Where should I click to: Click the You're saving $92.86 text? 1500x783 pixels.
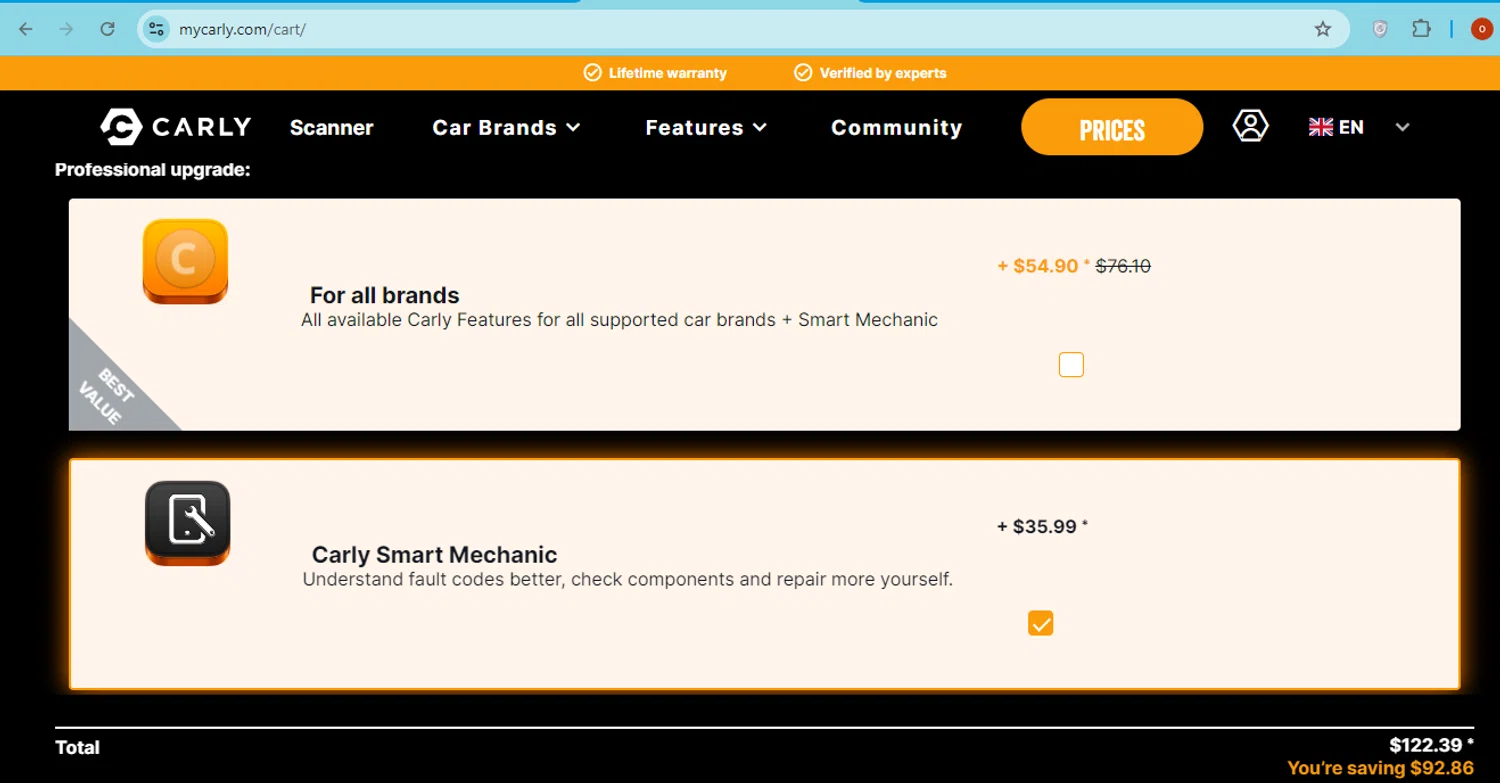tap(1380, 768)
